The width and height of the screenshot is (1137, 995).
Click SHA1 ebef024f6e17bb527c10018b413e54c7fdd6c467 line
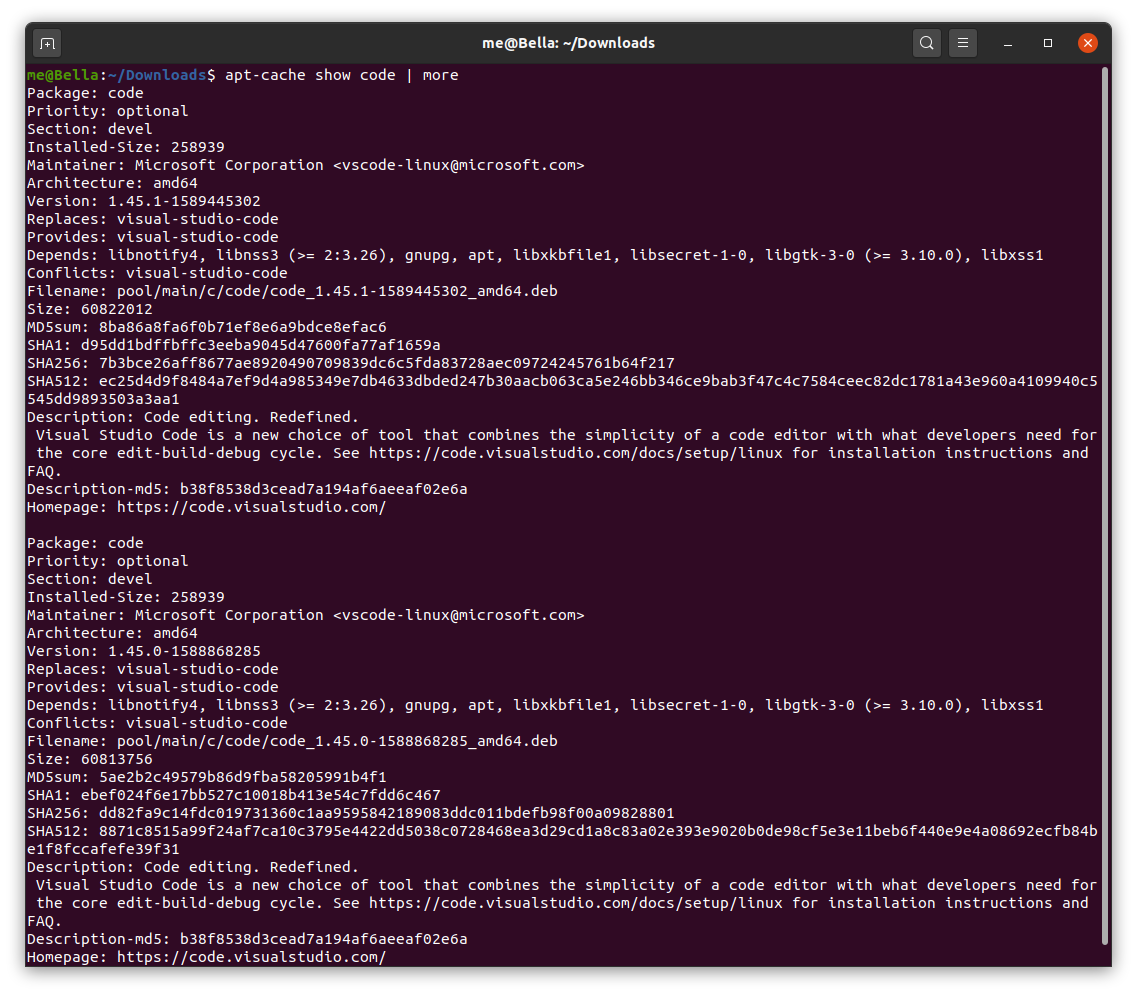[x=233, y=796]
